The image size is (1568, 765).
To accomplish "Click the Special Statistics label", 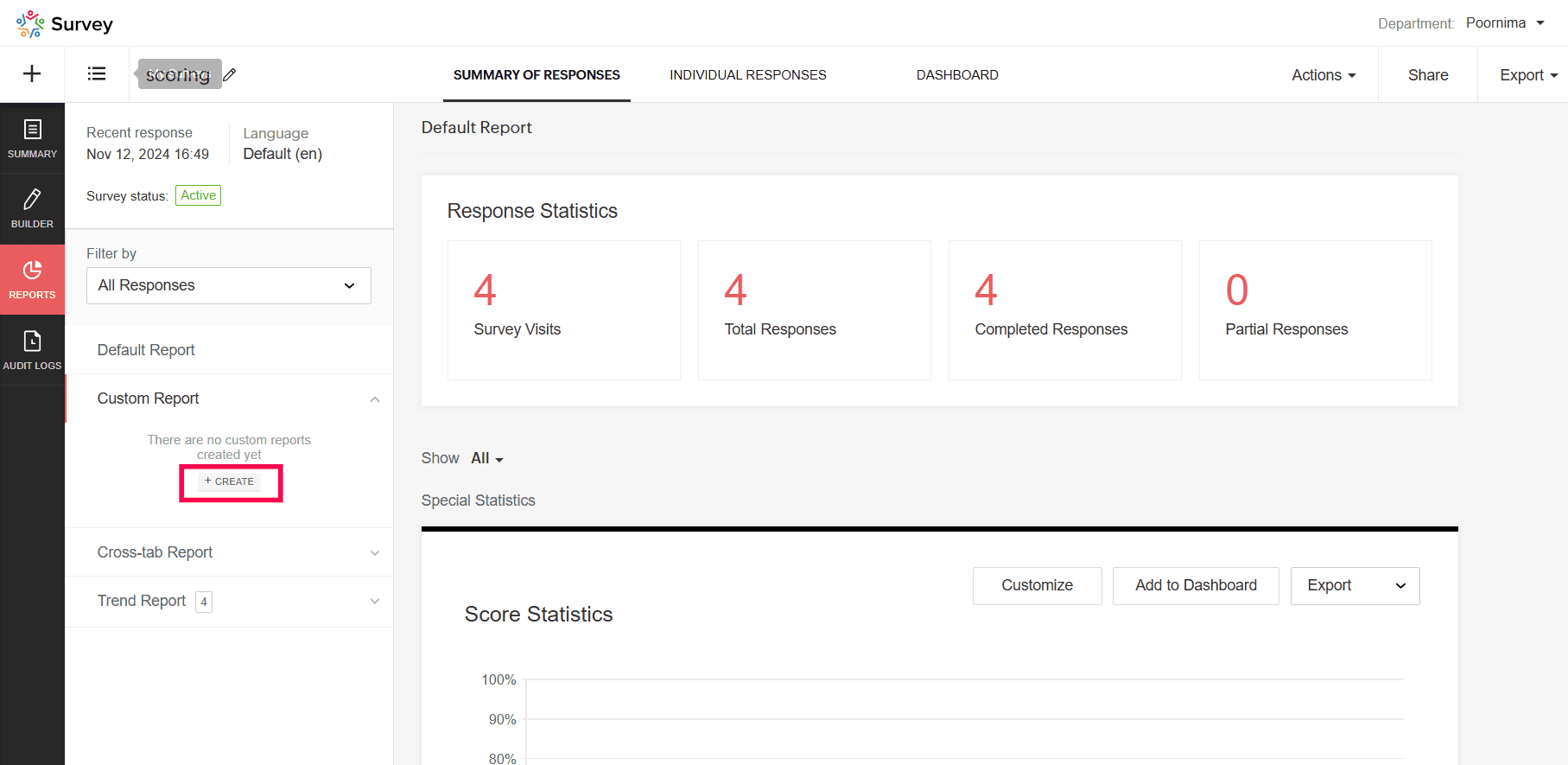I will point(479,500).
